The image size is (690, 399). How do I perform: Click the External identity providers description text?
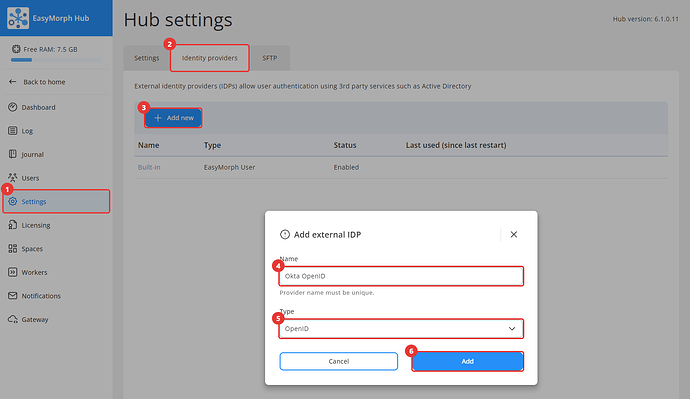(303, 86)
